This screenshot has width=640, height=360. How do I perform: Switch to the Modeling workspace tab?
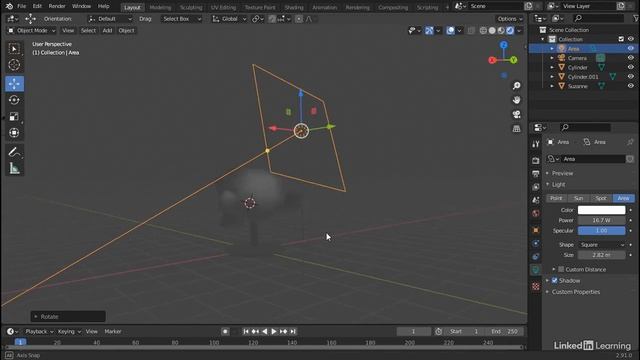coord(160,7)
